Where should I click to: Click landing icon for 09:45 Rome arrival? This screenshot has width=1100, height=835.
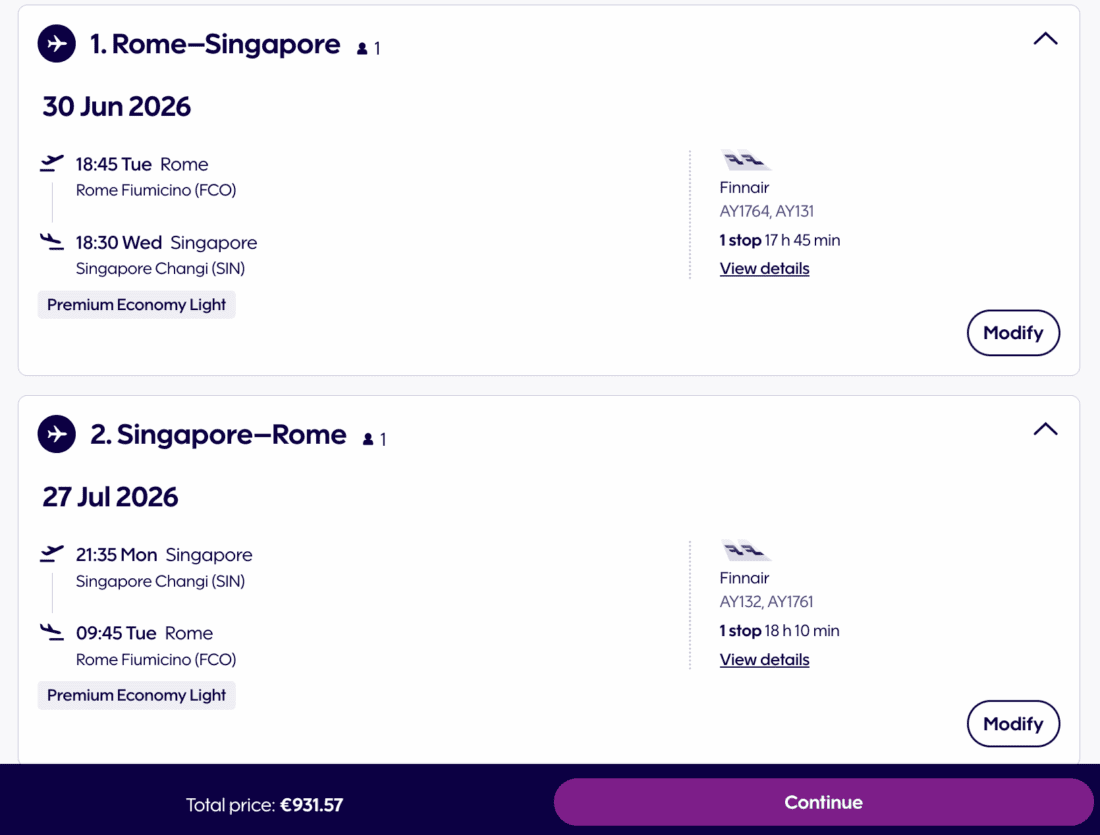(x=52, y=632)
